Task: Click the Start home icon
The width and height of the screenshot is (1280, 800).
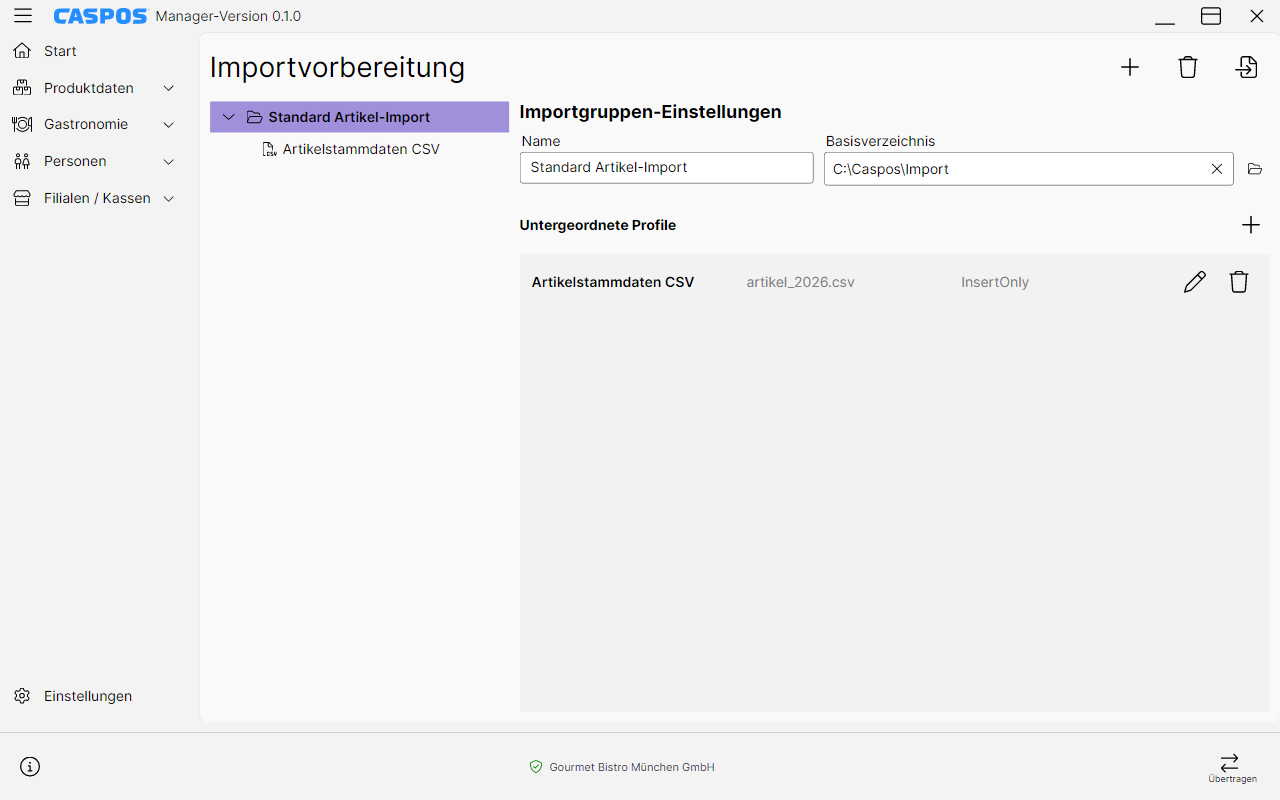Action: pyautogui.click(x=22, y=51)
